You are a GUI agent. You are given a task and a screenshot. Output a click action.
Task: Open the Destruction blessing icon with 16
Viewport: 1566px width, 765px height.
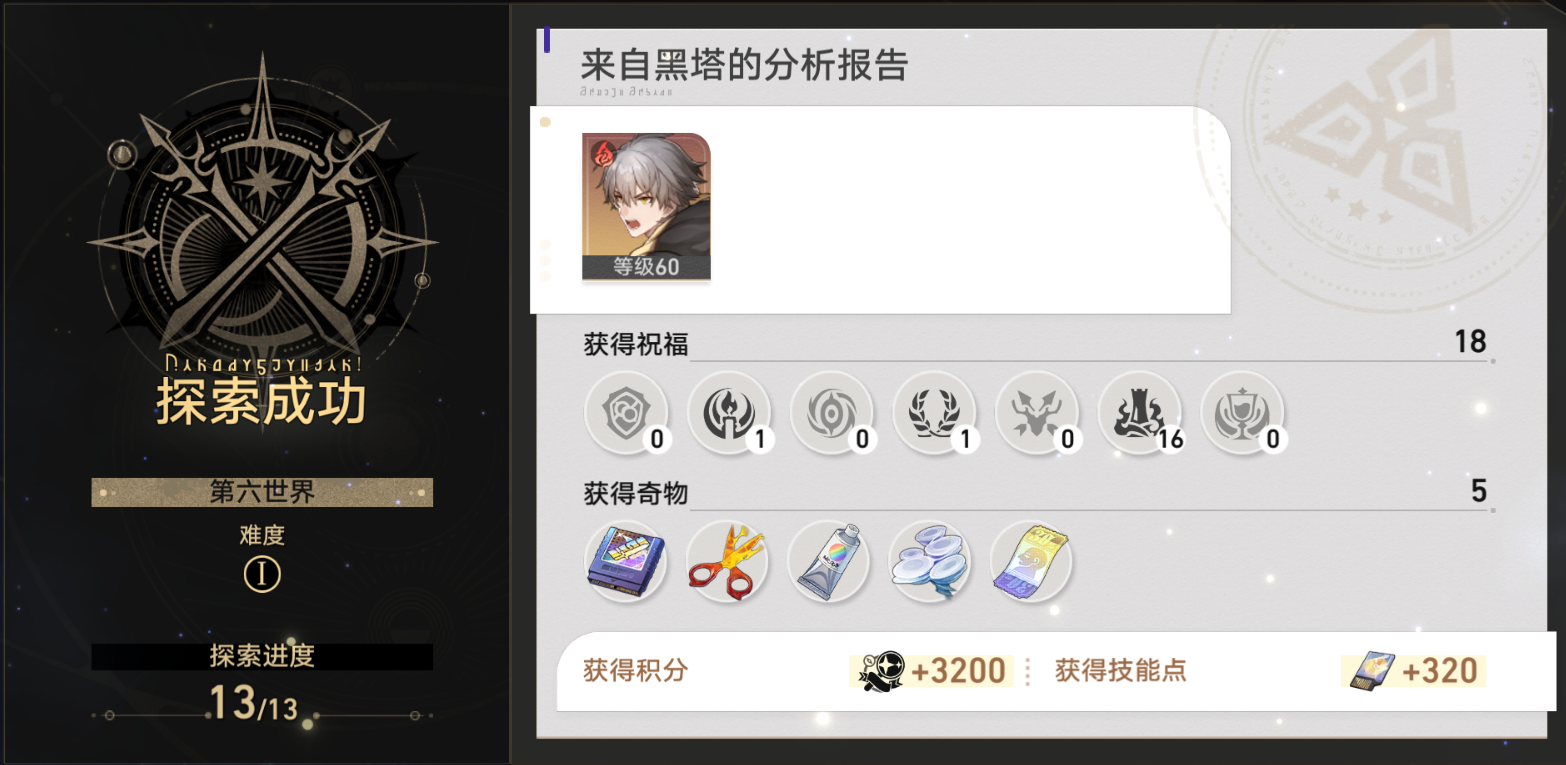[x=1141, y=412]
